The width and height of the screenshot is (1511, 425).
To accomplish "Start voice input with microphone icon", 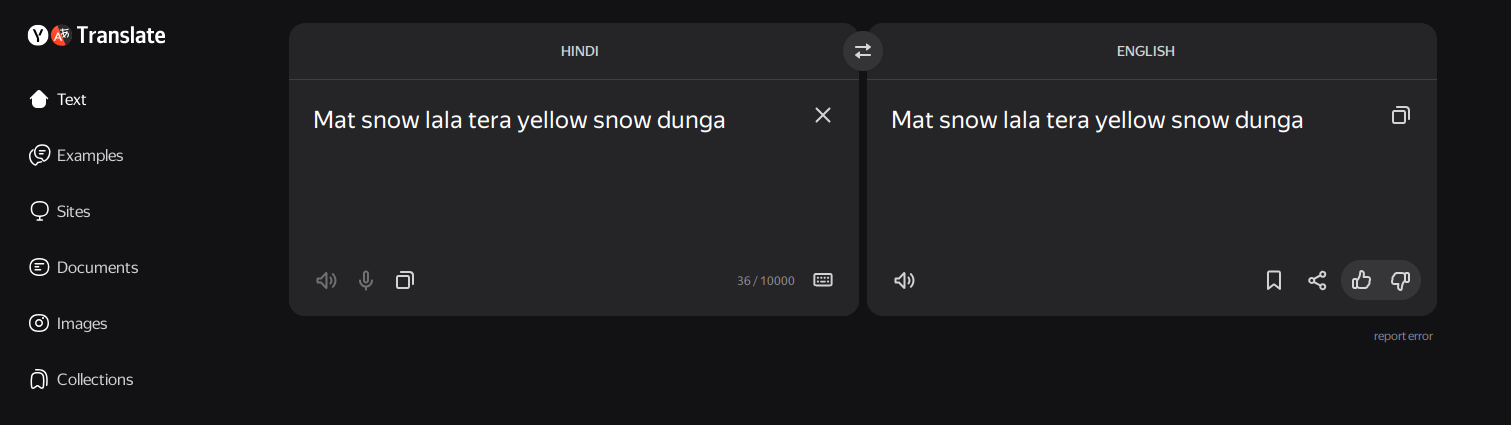I will 366,281.
